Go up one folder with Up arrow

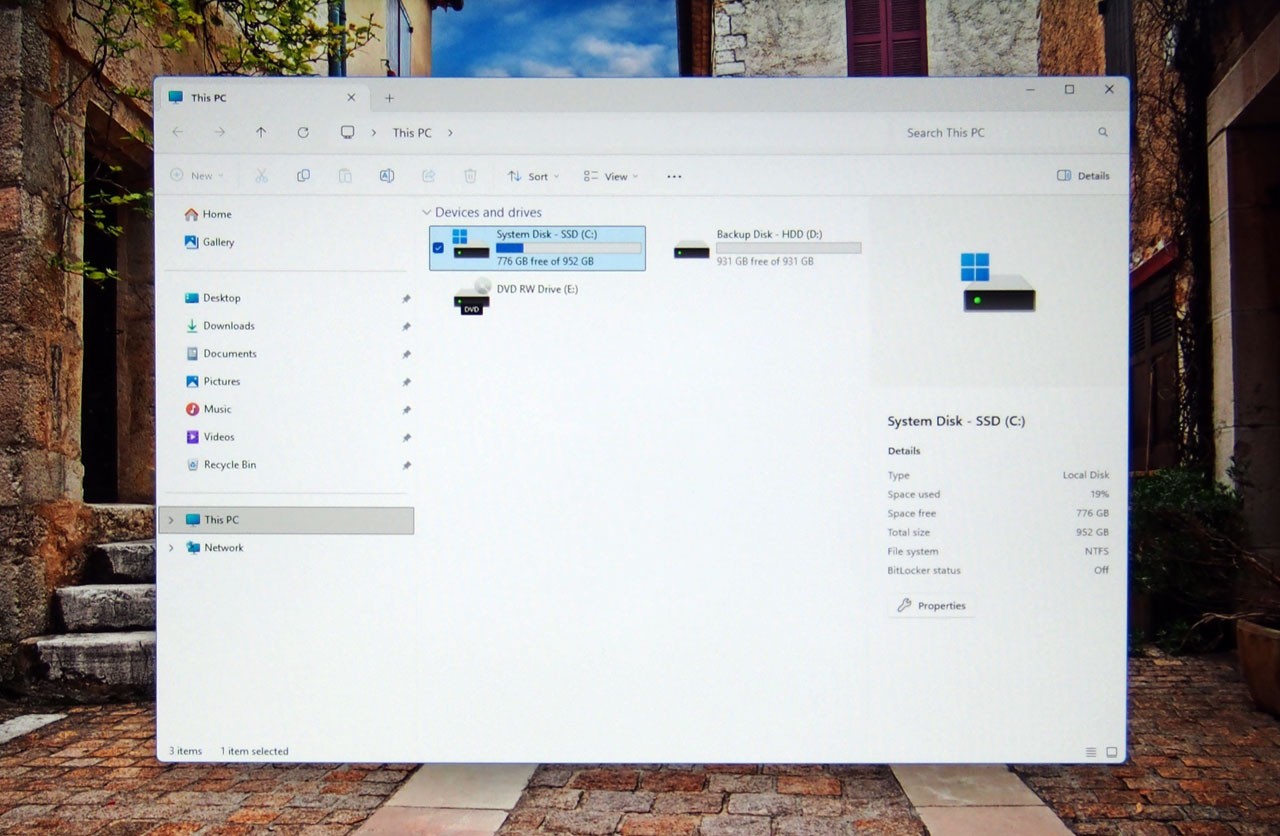tap(261, 132)
